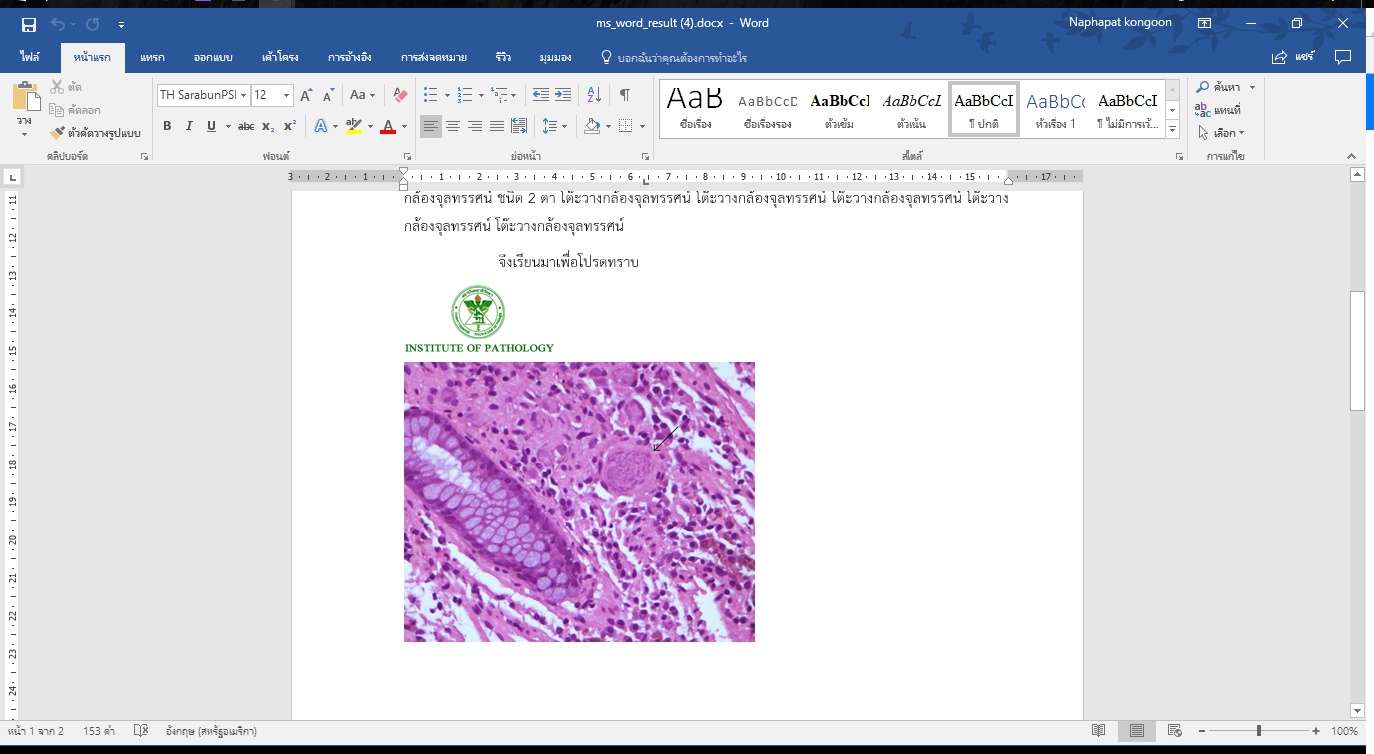Open the font size dropdown showing 12
The height and width of the screenshot is (754, 1374).
pyautogui.click(x=286, y=95)
